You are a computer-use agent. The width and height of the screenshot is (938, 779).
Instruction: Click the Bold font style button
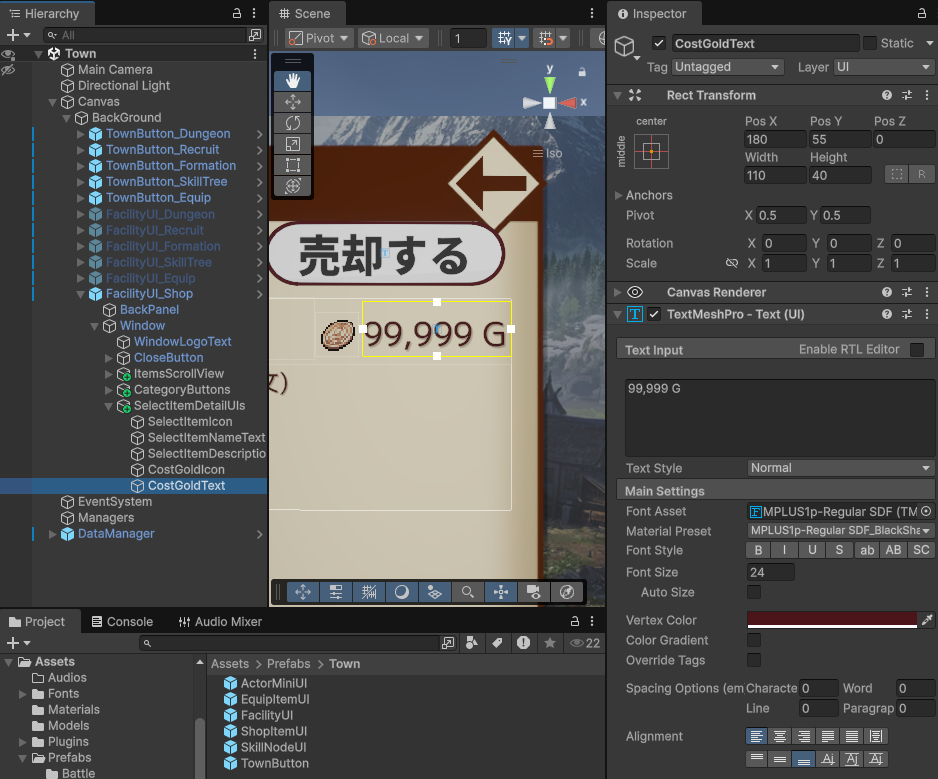[758, 551]
